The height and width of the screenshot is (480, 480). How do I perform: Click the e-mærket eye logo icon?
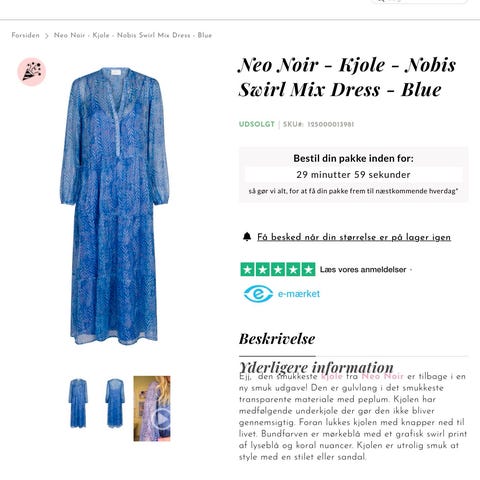tap(258, 294)
